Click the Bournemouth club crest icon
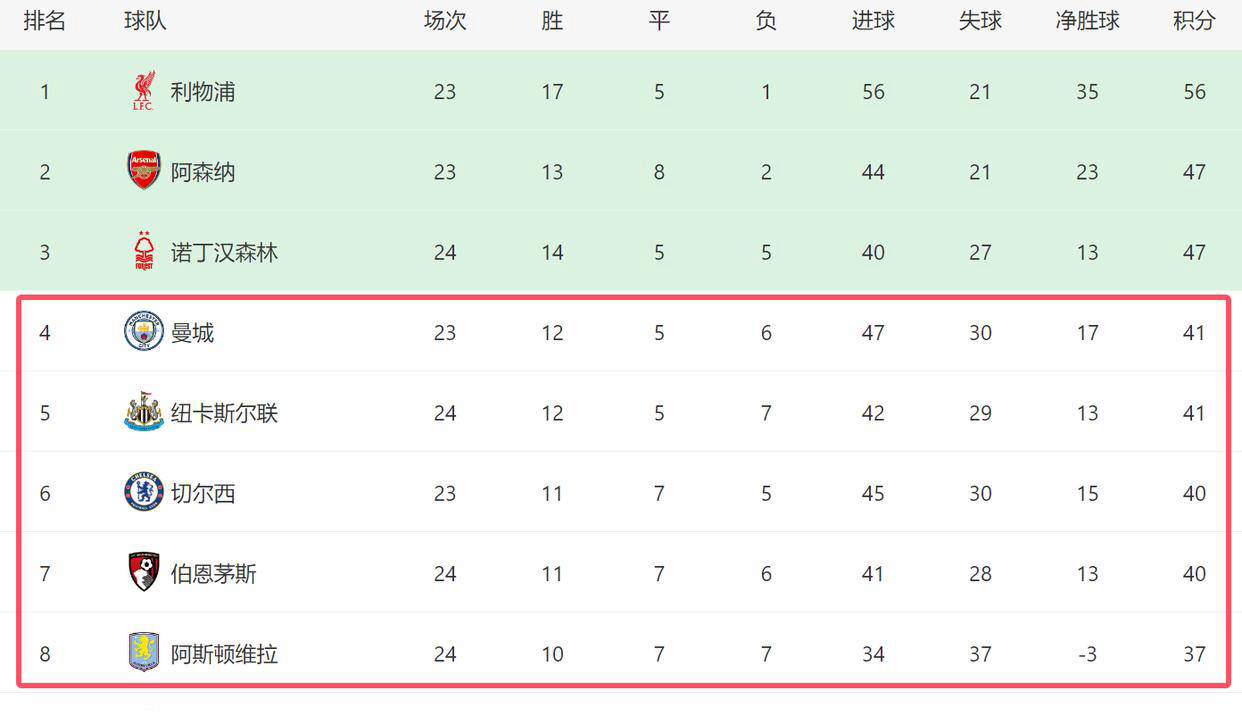The image size is (1242, 712). (144, 573)
